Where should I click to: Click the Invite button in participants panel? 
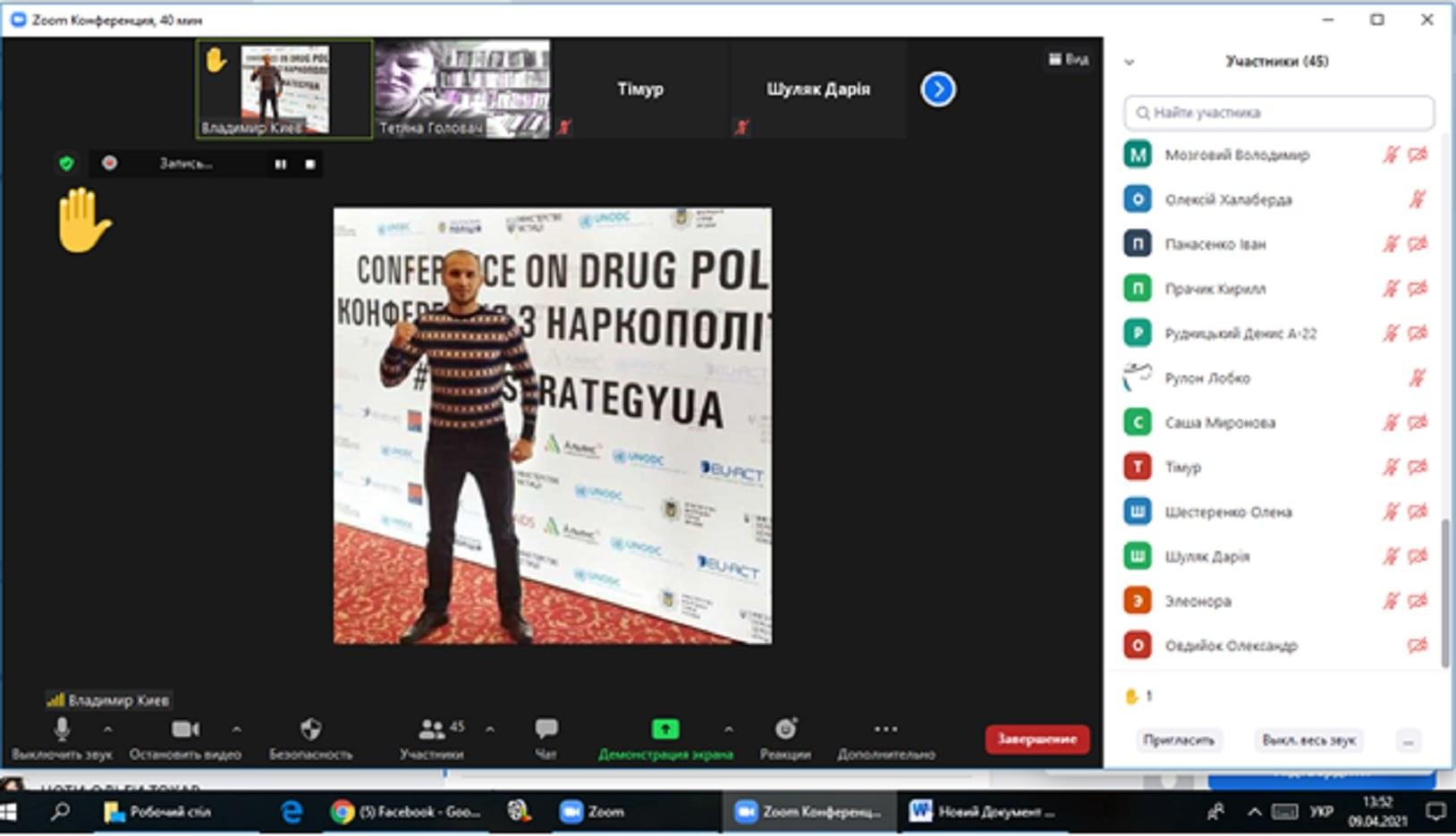coord(1179,740)
